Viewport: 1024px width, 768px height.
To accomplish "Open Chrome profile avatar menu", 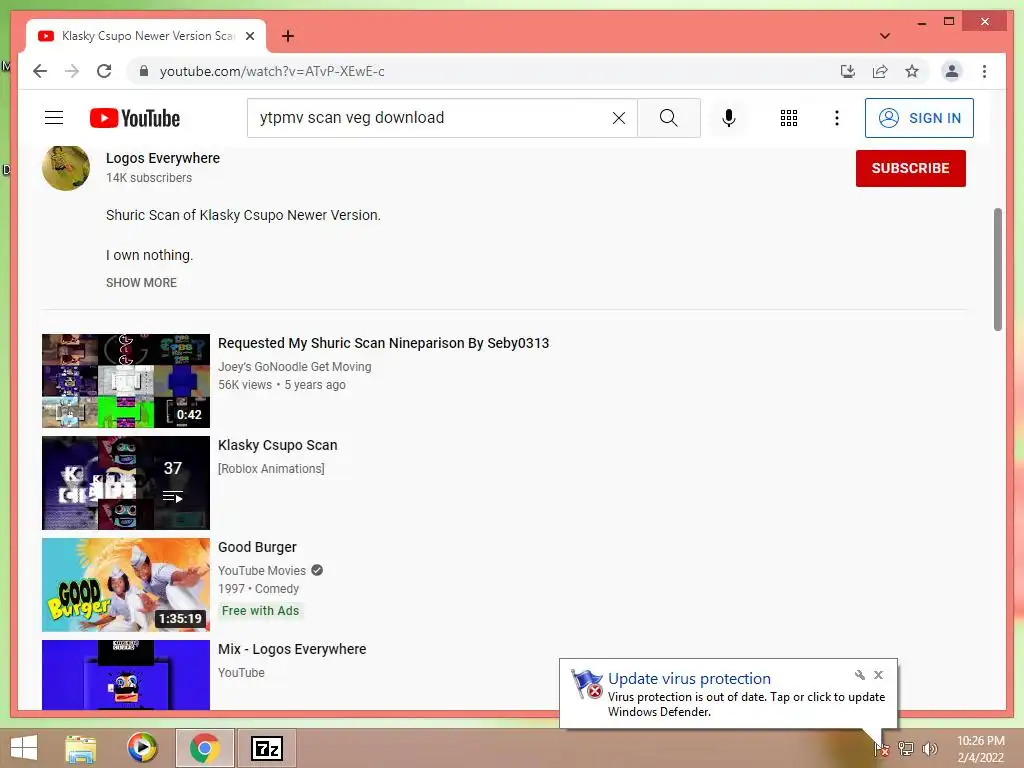I will pyautogui.click(x=952, y=71).
